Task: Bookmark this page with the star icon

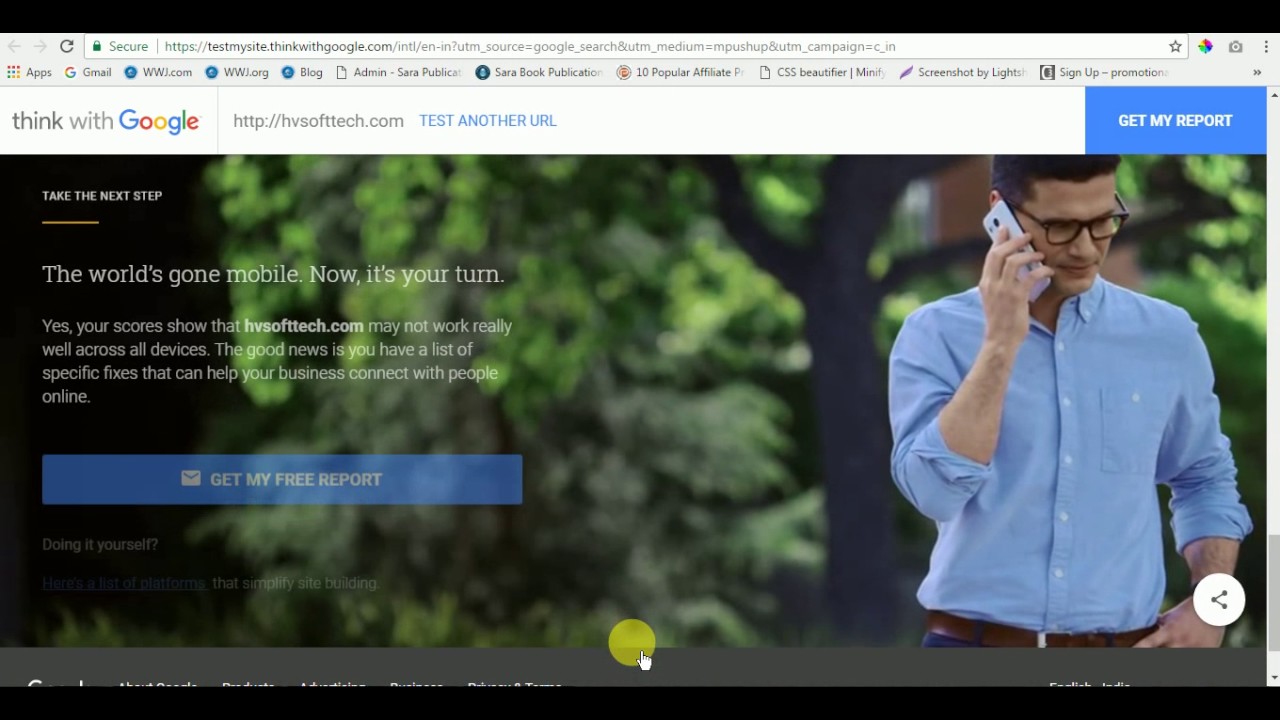Action: click(x=1175, y=46)
